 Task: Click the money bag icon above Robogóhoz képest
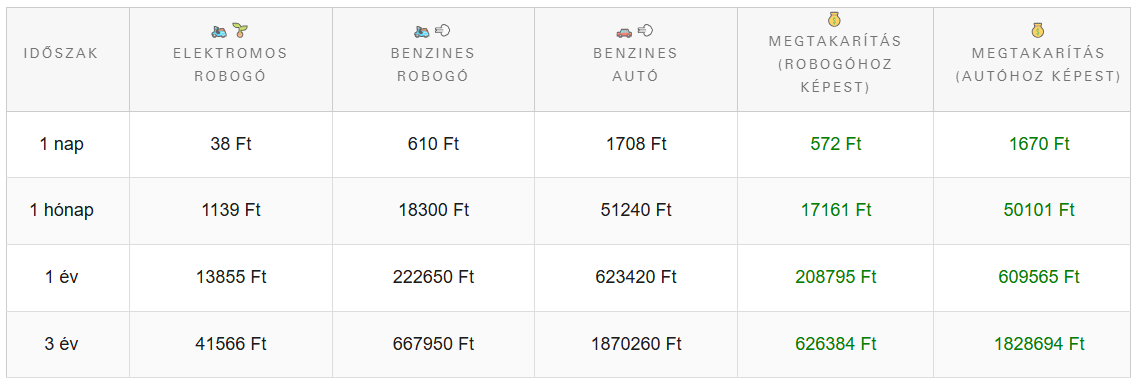click(835, 20)
